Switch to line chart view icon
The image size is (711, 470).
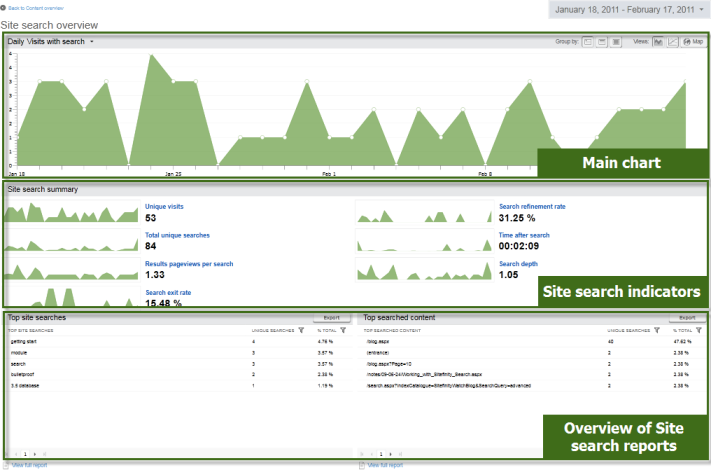[673, 42]
